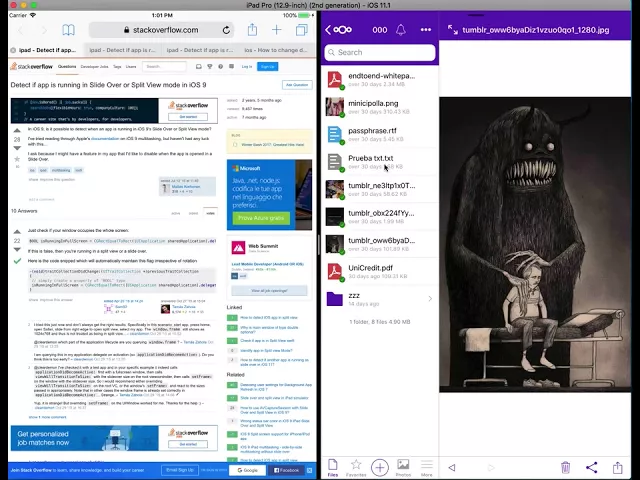Click the blue Sign Up button
This screenshot has height=480, width=640.
(x=267, y=66)
